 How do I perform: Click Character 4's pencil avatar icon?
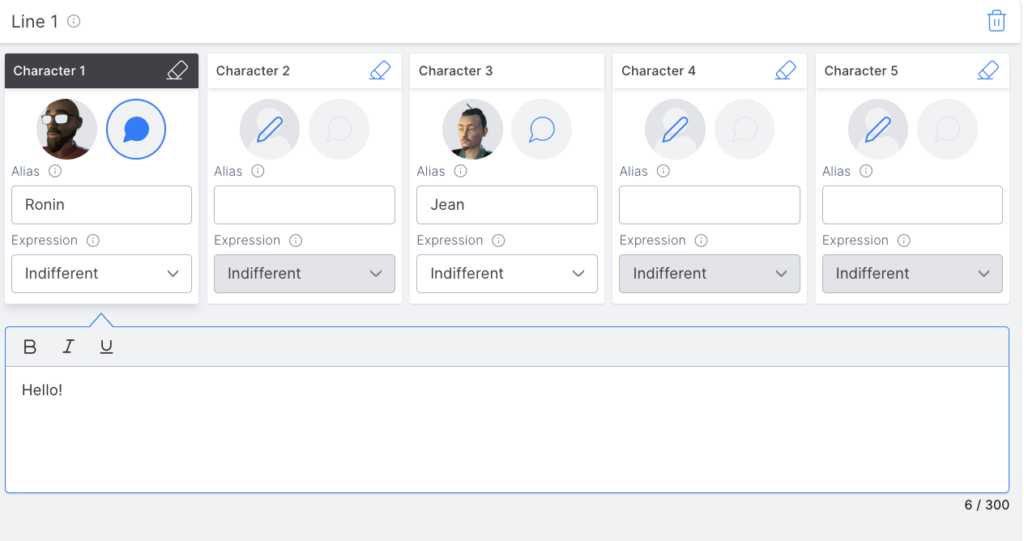click(x=675, y=129)
